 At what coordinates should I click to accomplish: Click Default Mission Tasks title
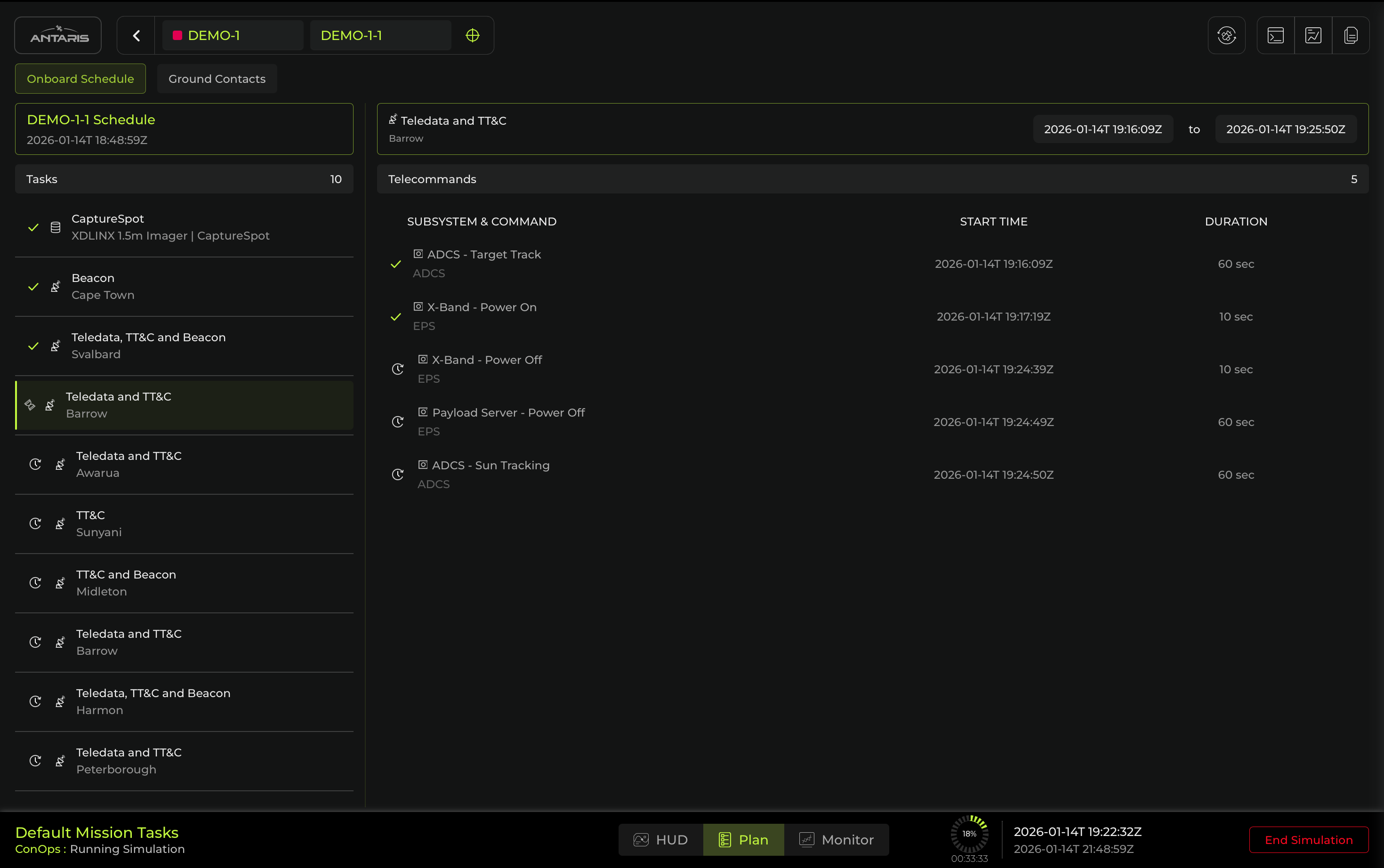[97, 832]
